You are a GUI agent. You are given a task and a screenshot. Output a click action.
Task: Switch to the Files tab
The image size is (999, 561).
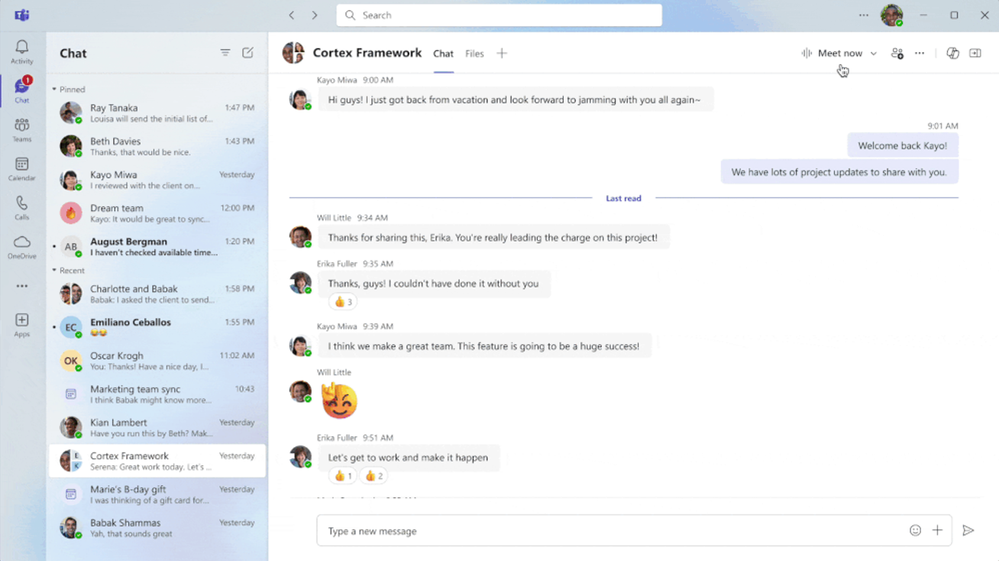pos(474,54)
